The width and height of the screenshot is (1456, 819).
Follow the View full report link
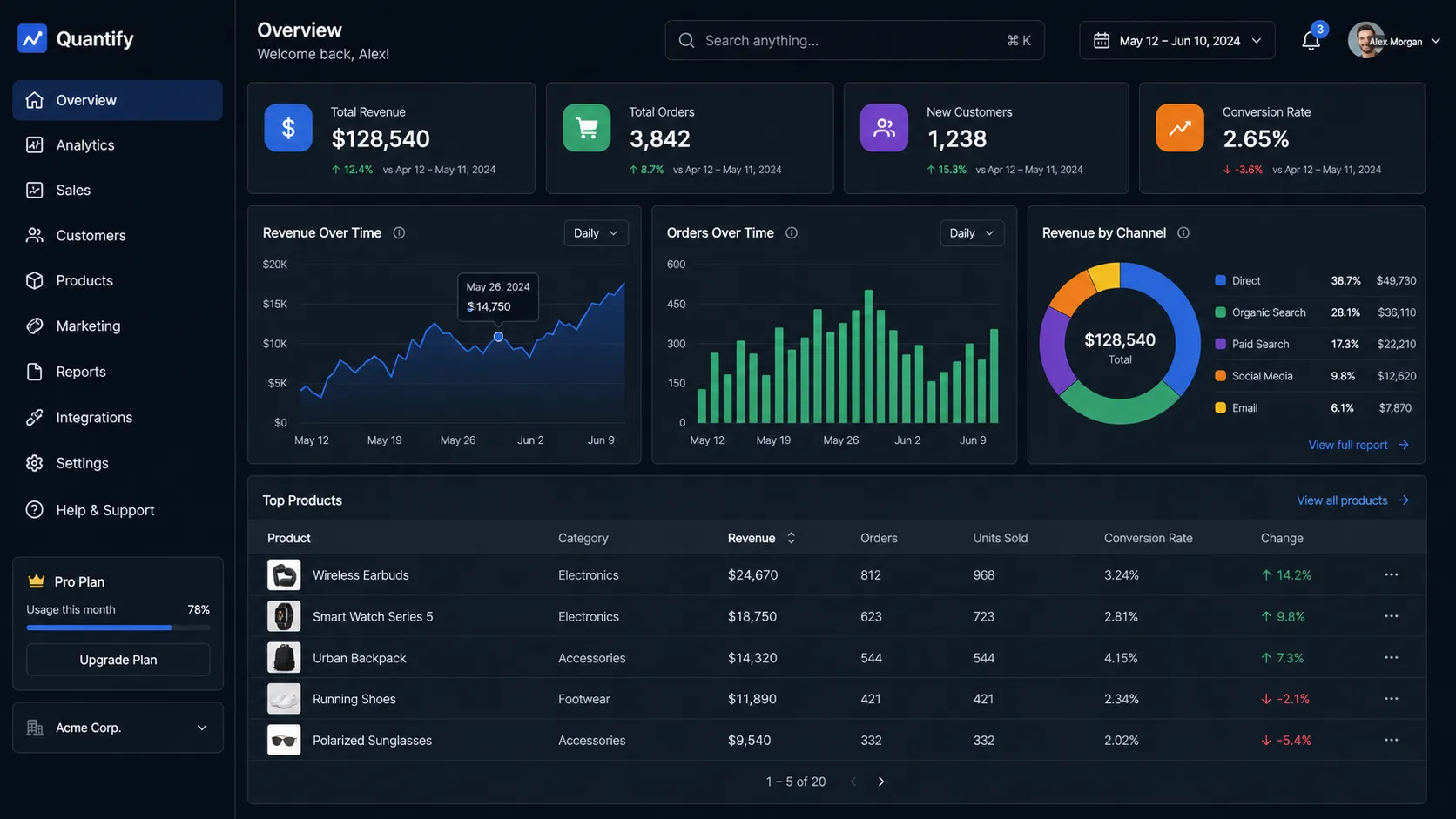[x=1358, y=445]
